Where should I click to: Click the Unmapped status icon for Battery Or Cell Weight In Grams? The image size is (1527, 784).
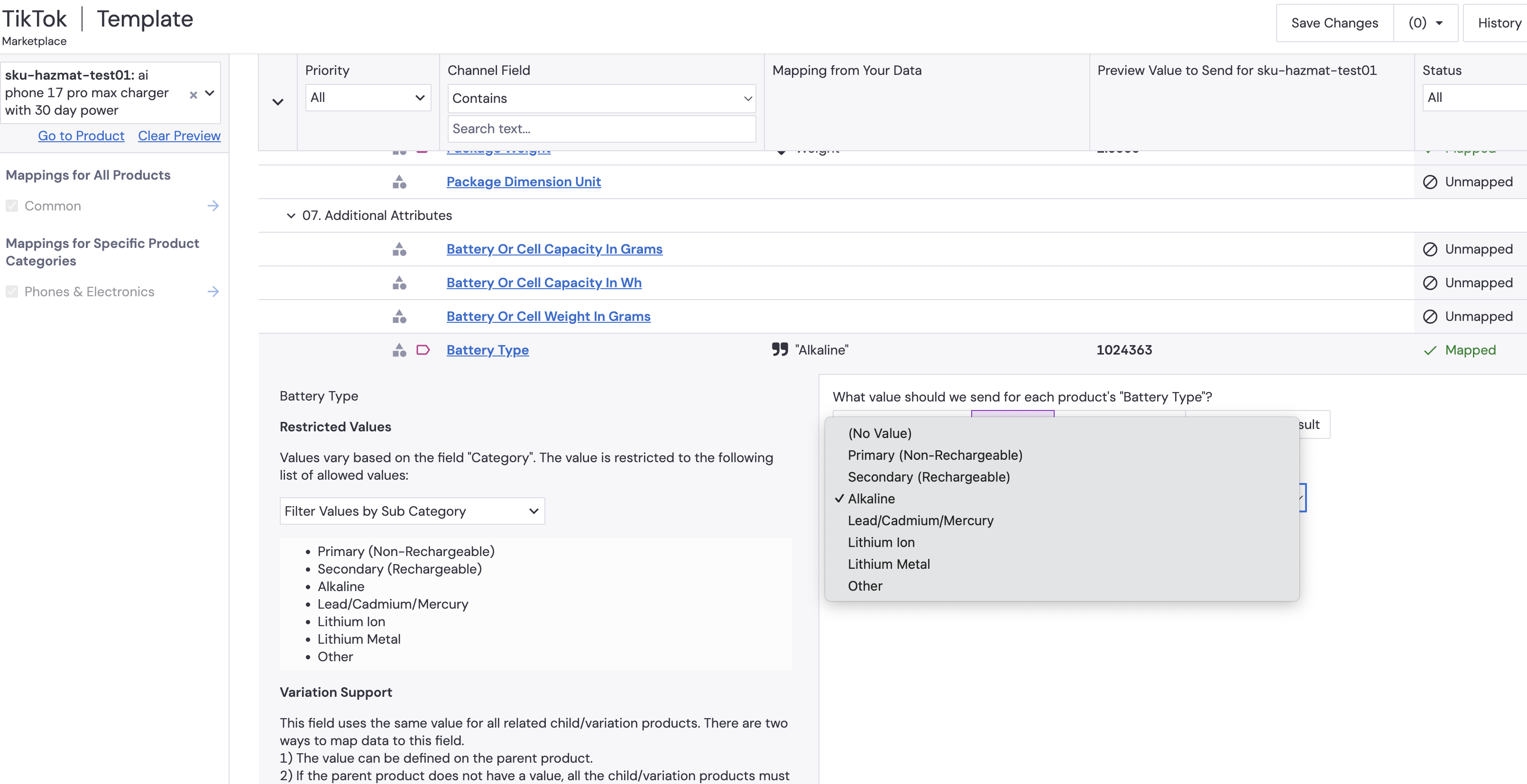(x=1430, y=317)
